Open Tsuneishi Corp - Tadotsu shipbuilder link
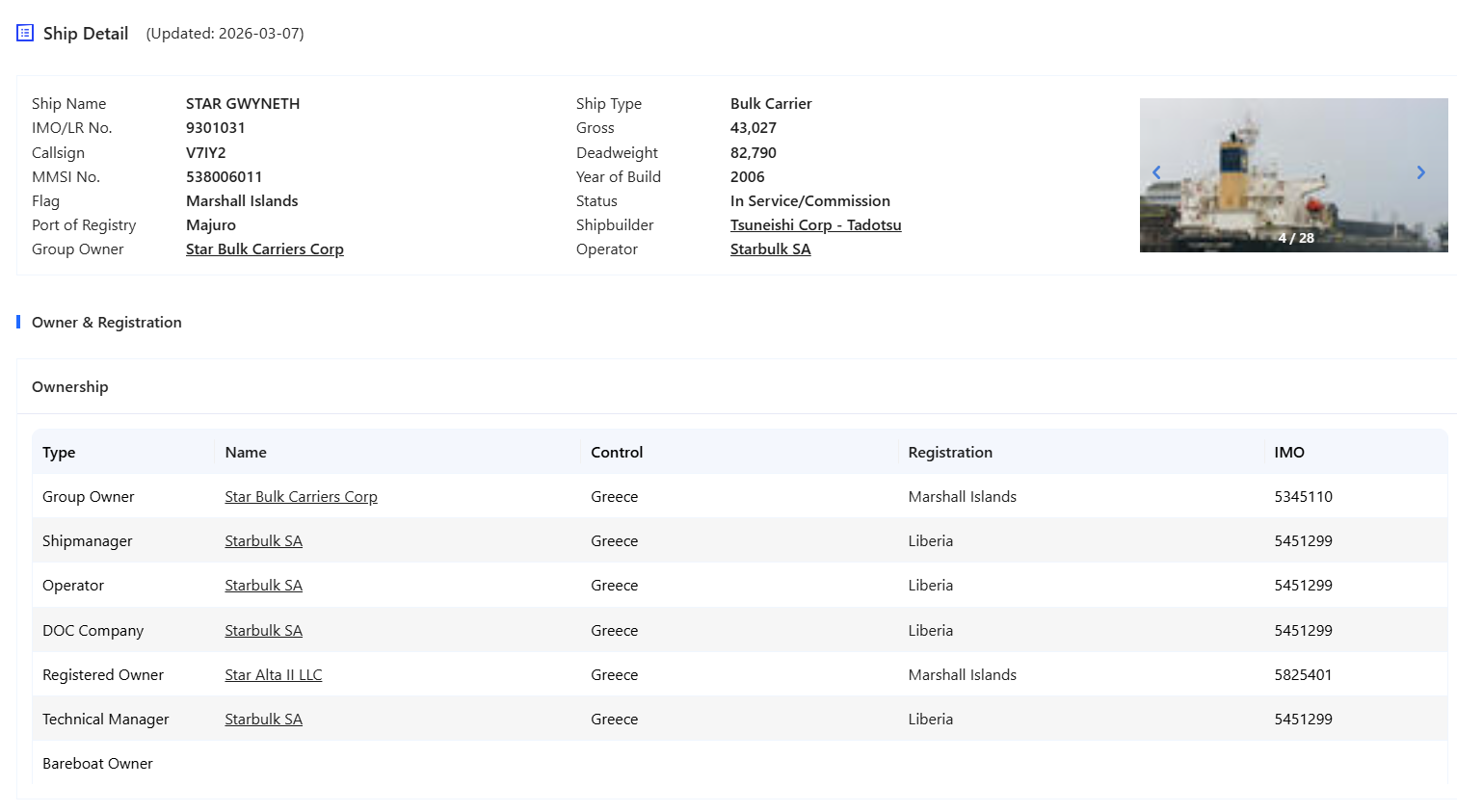Image resolution: width=1457 pixels, height=812 pixels. 815,225
